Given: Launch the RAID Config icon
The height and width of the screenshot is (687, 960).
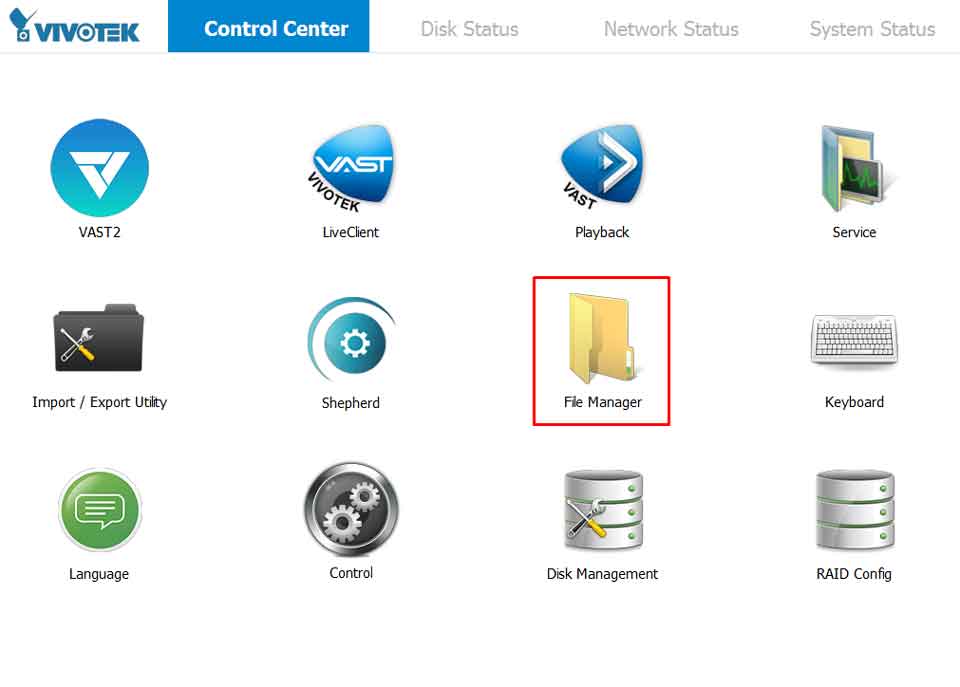Looking at the screenshot, I should (x=853, y=510).
